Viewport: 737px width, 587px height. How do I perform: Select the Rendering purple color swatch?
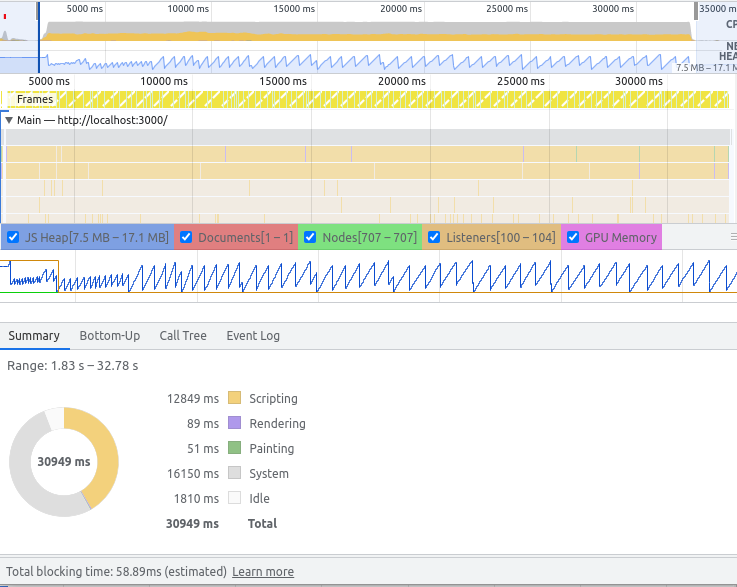[235, 423]
